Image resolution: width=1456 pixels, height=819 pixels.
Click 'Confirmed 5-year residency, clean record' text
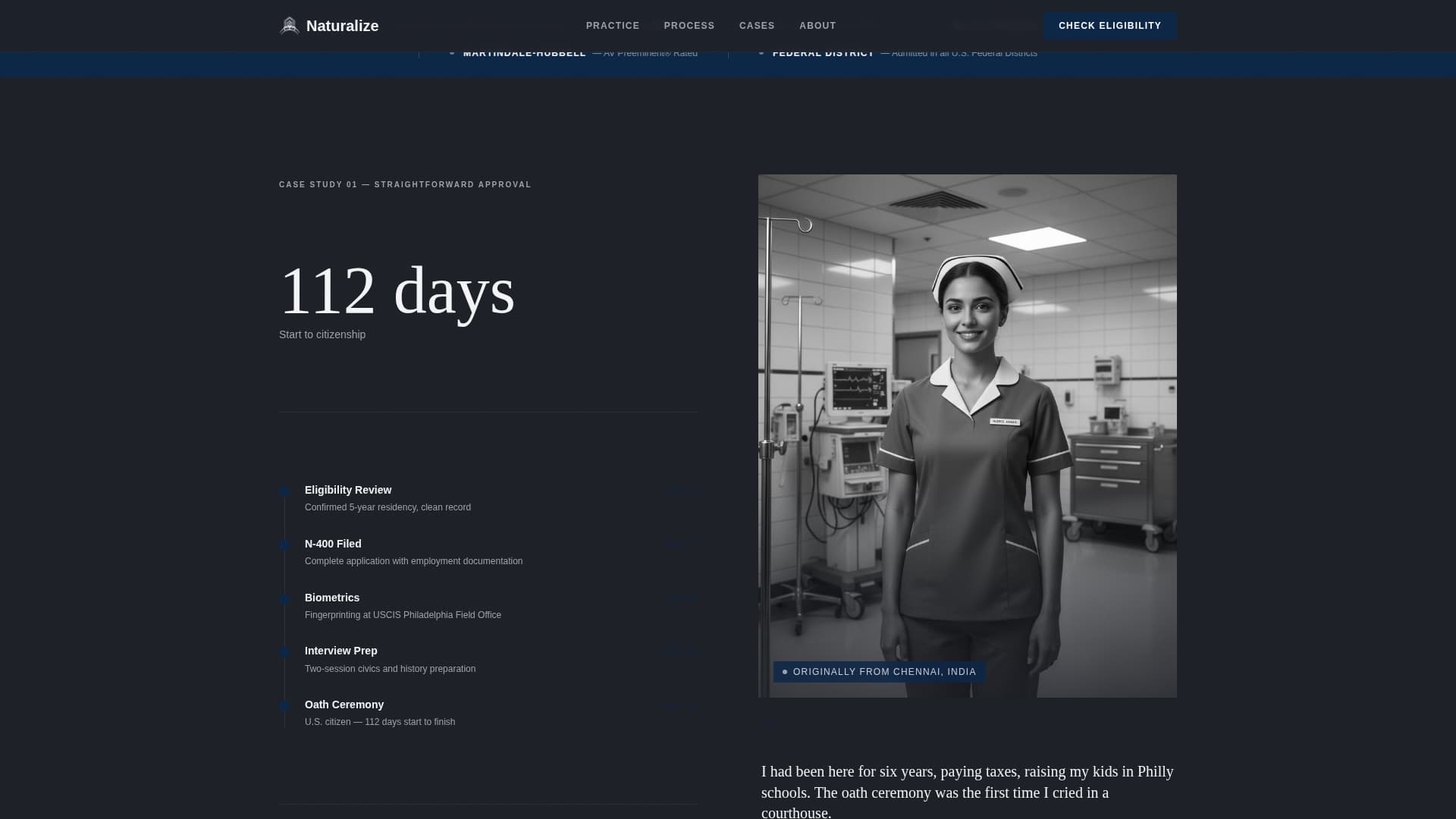[x=388, y=507]
